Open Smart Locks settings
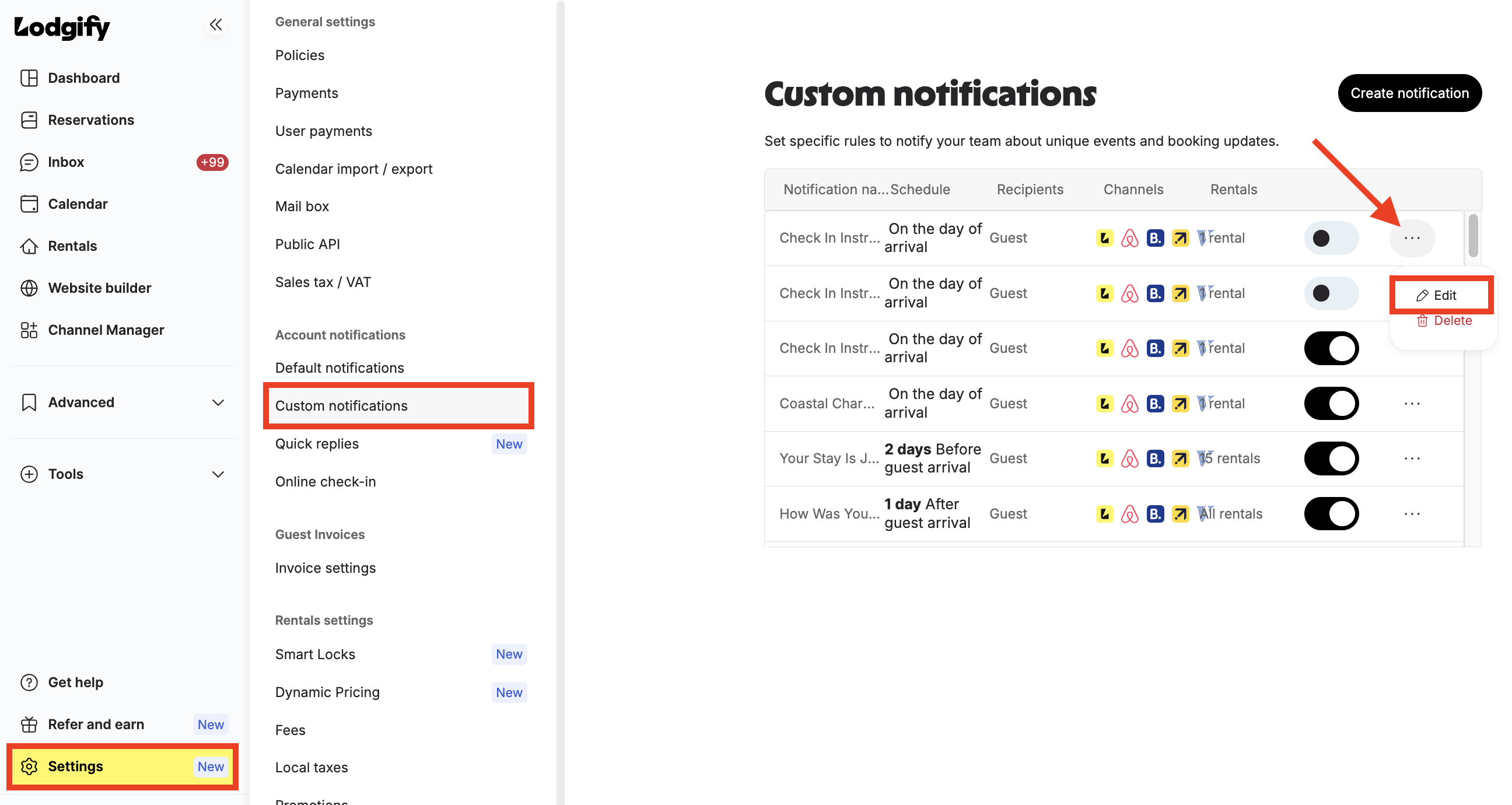 pos(315,654)
